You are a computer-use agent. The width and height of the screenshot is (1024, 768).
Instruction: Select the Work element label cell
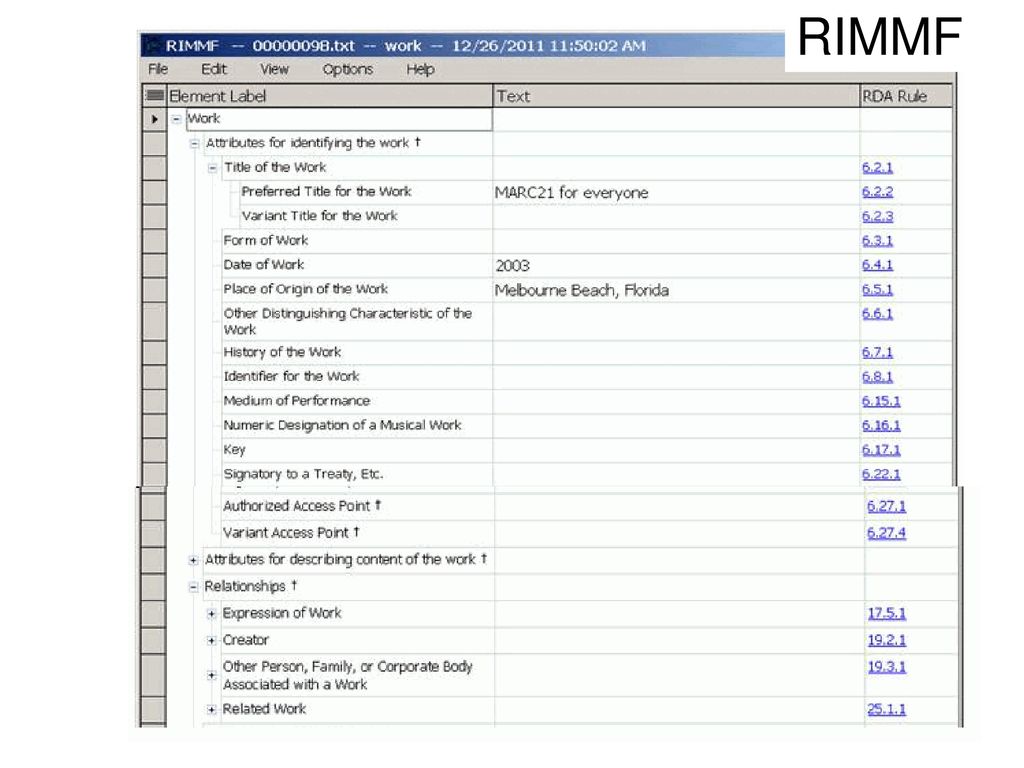point(339,119)
